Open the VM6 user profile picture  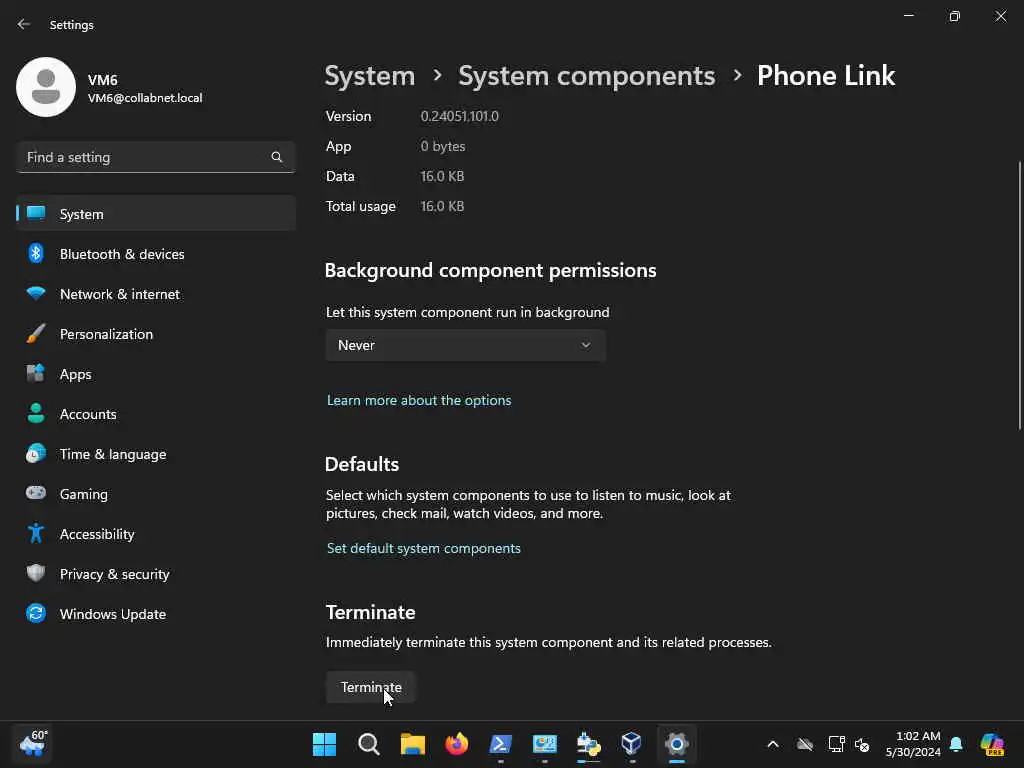click(46, 87)
